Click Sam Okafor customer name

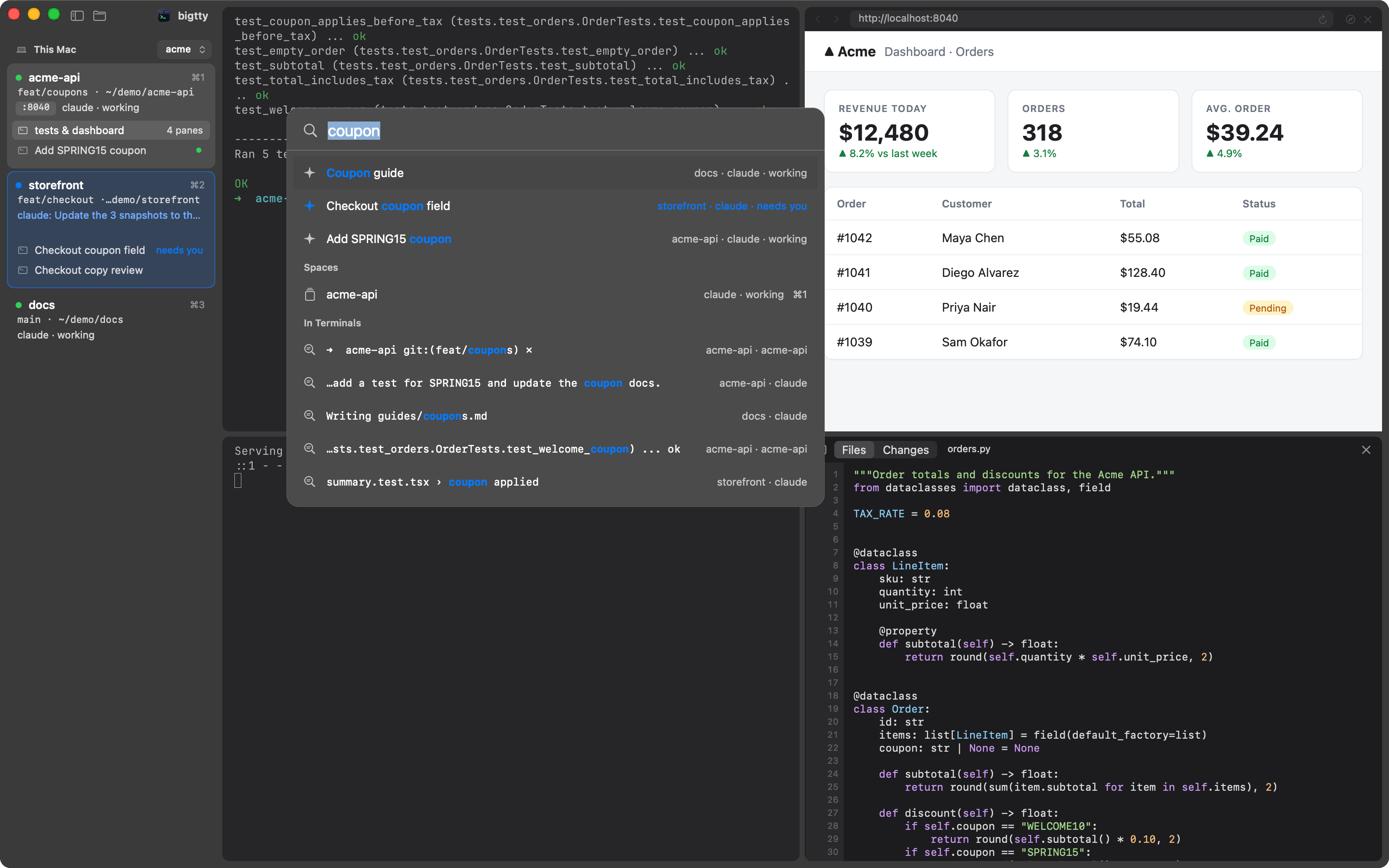pyautogui.click(x=974, y=342)
